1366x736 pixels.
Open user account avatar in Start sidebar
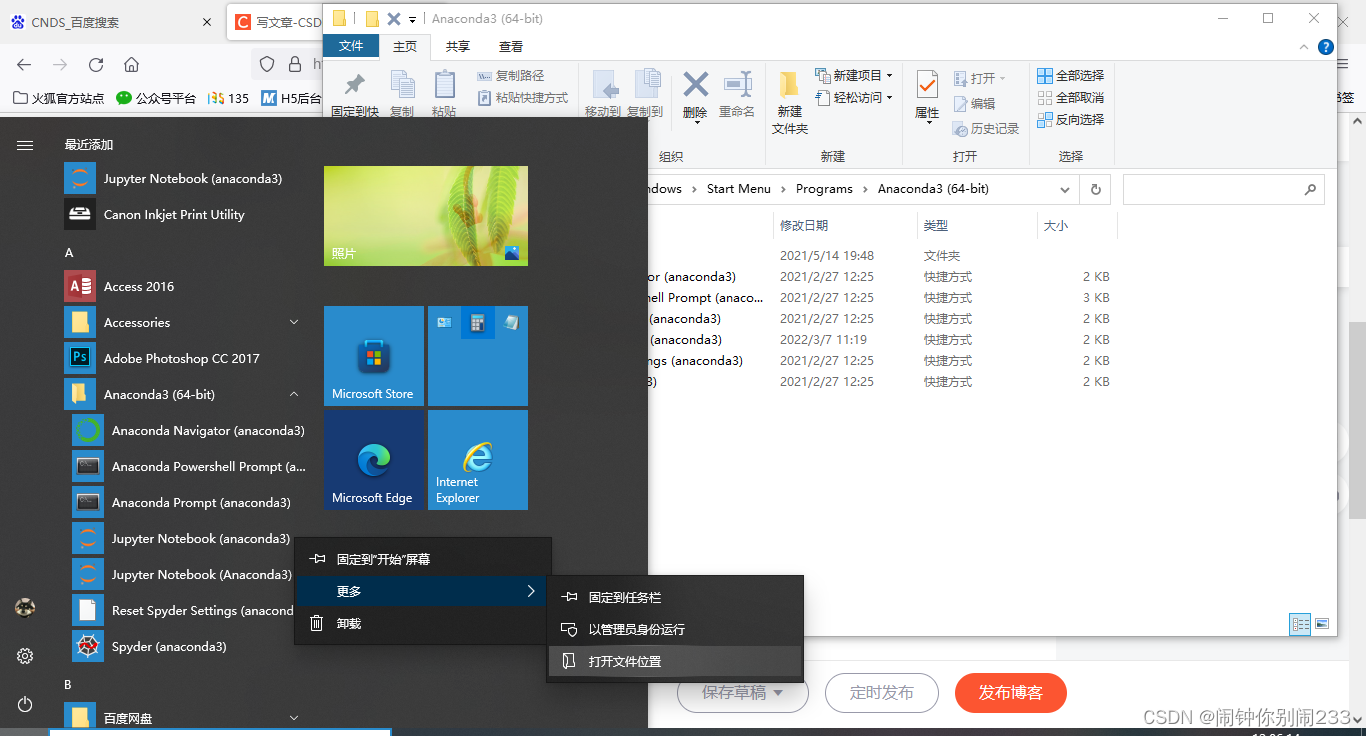pos(25,608)
